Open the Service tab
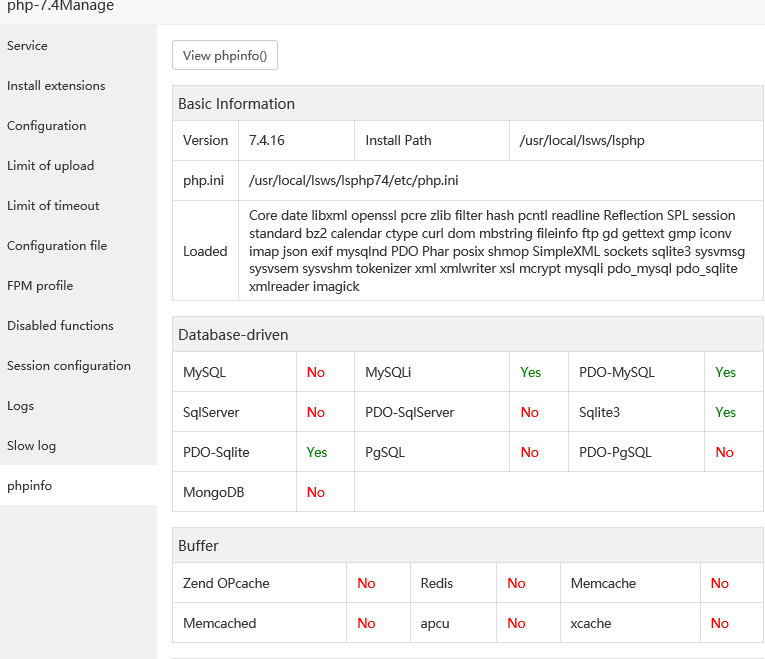The width and height of the screenshot is (765, 659). pyautogui.click(x=28, y=46)
